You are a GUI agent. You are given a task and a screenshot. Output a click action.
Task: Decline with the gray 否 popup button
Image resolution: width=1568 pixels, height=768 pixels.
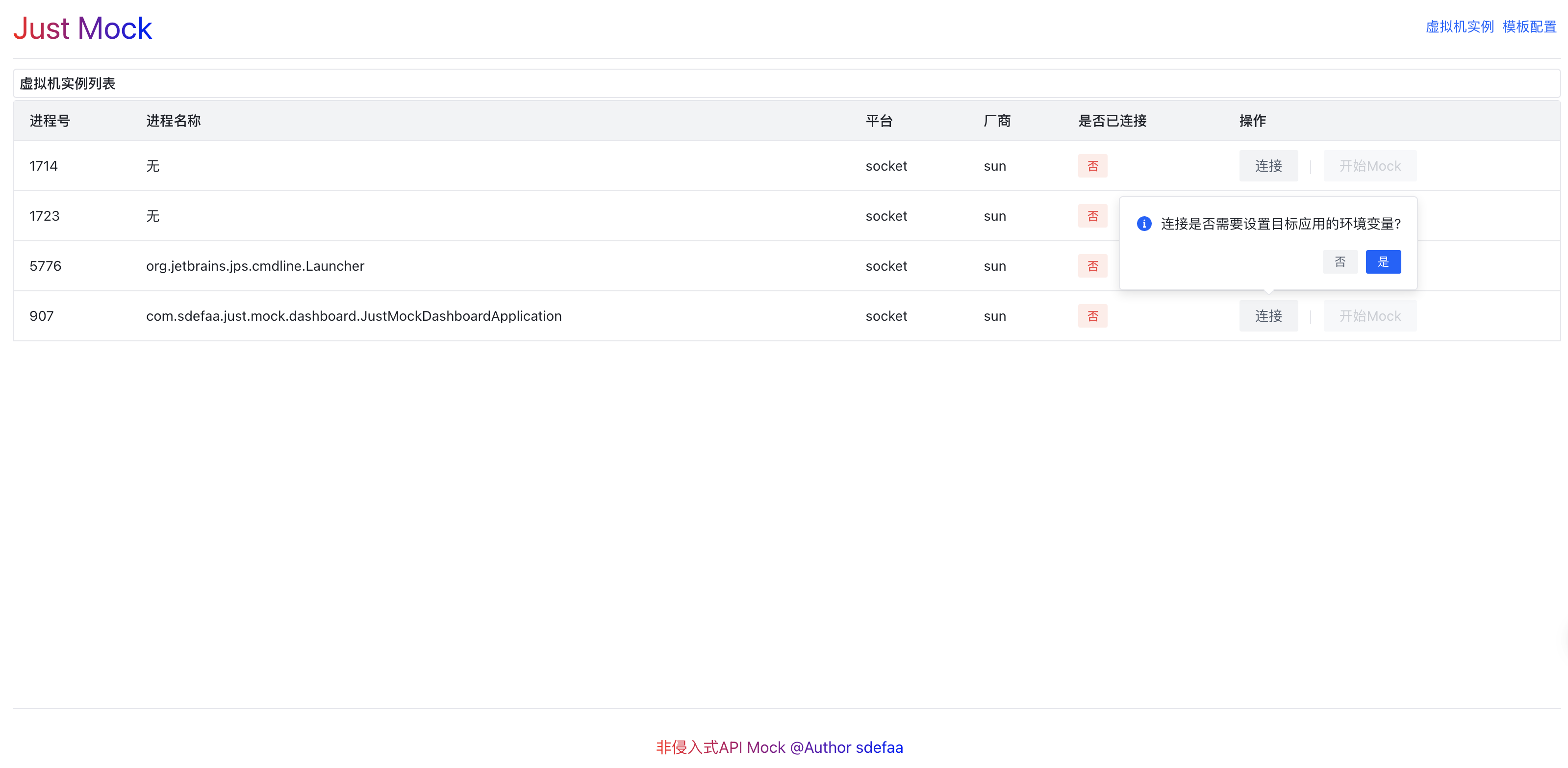point(1340,262)
